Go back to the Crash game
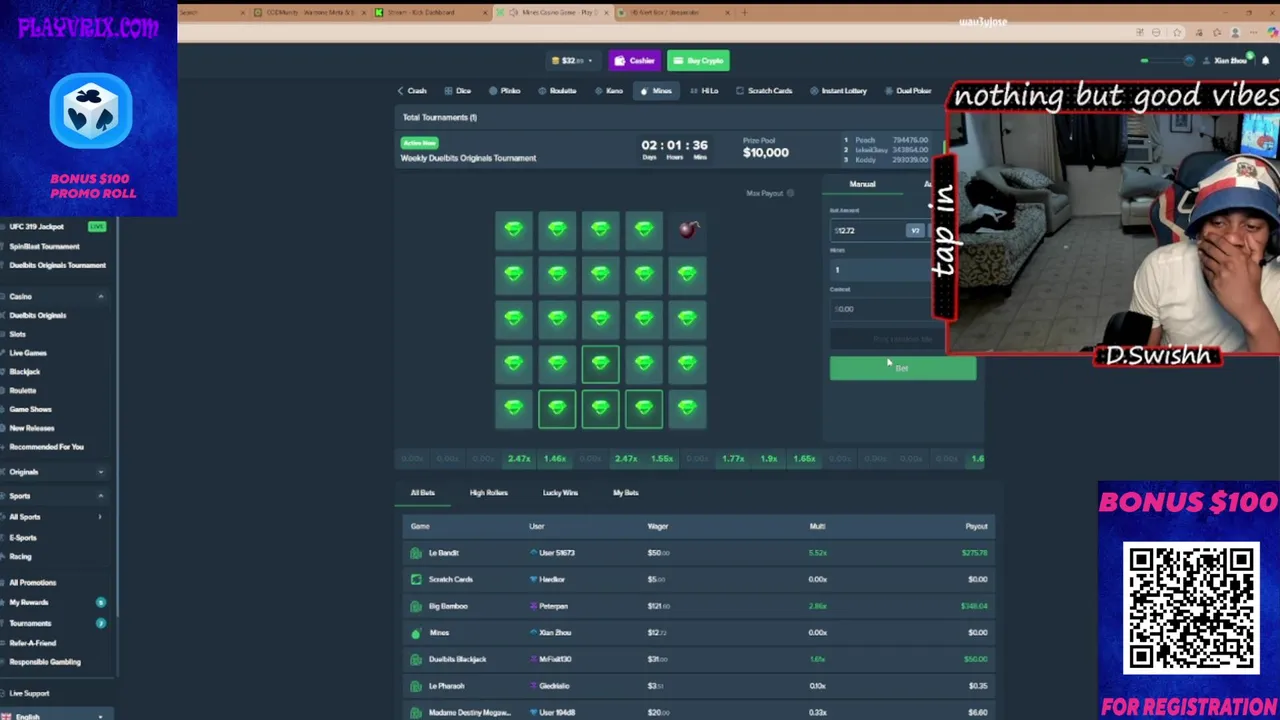Image resolution: width=1280 pixels, height=720 pixels. click(x=412, y=91)
